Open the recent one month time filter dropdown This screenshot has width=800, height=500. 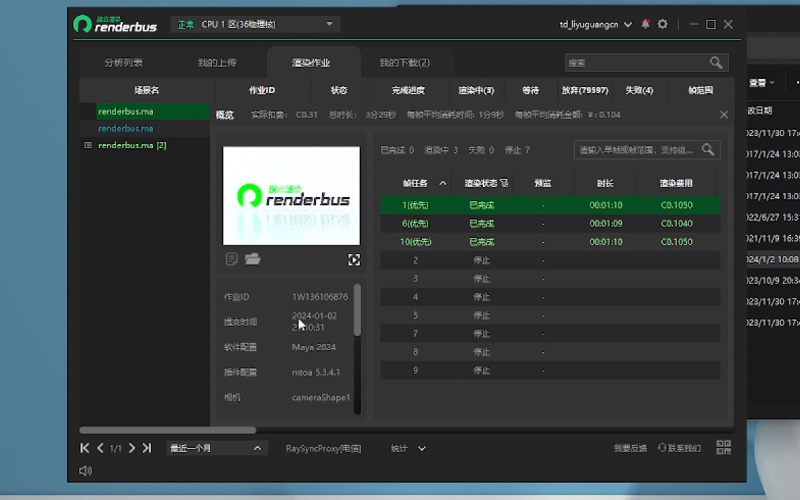point(216,448)
